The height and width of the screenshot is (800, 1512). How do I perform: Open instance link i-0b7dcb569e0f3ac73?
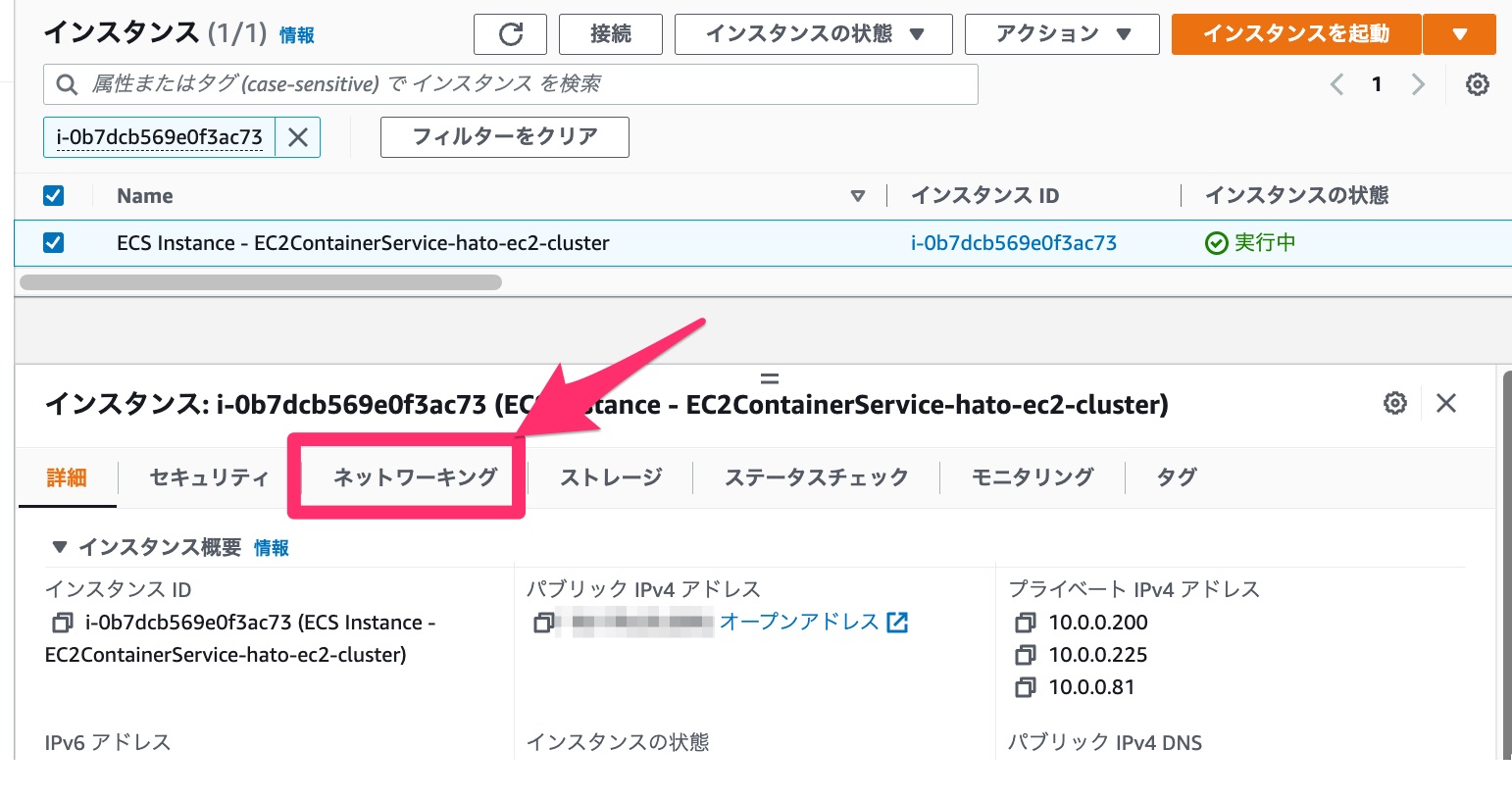tap(1014, 242)
